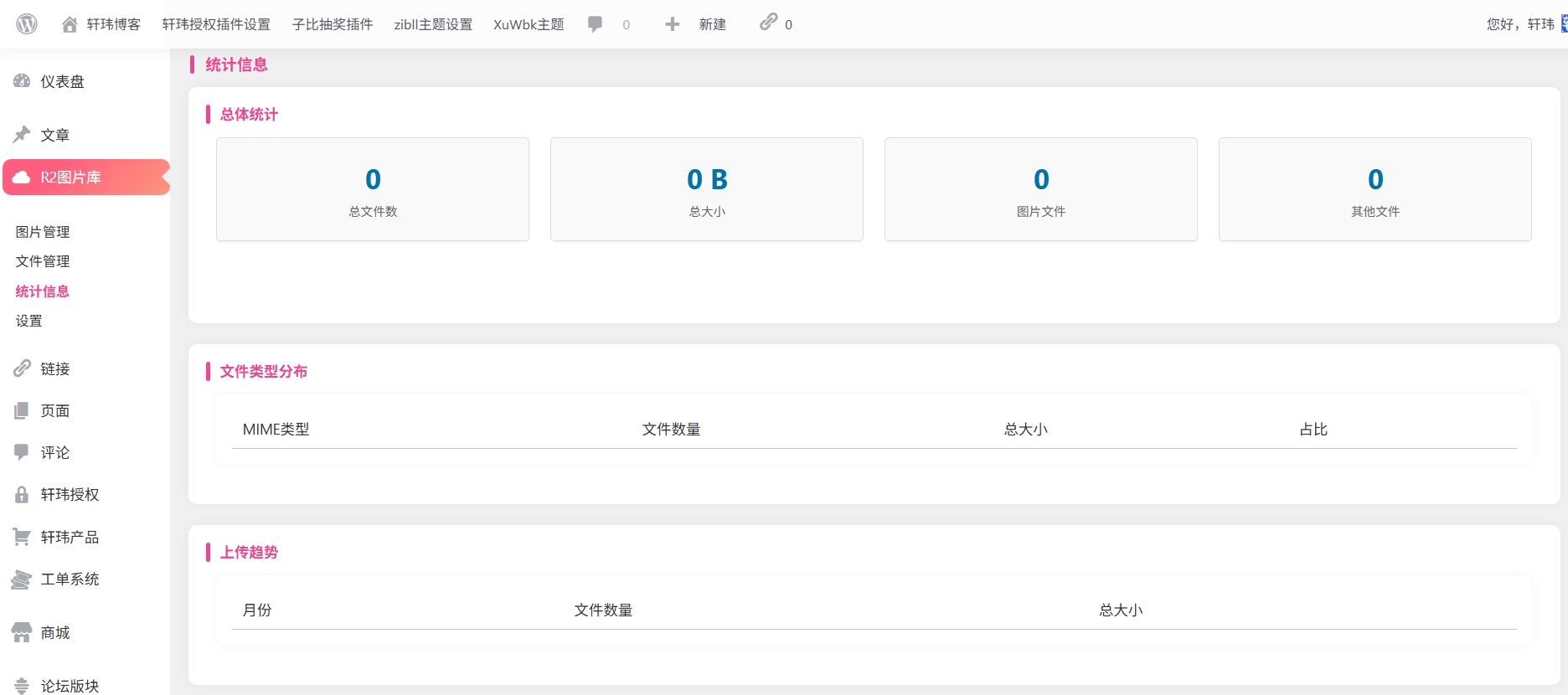The image size is (1568, 695).
Task: Click 子比抽奖插件 in the top bar
Action: [333, 24]
